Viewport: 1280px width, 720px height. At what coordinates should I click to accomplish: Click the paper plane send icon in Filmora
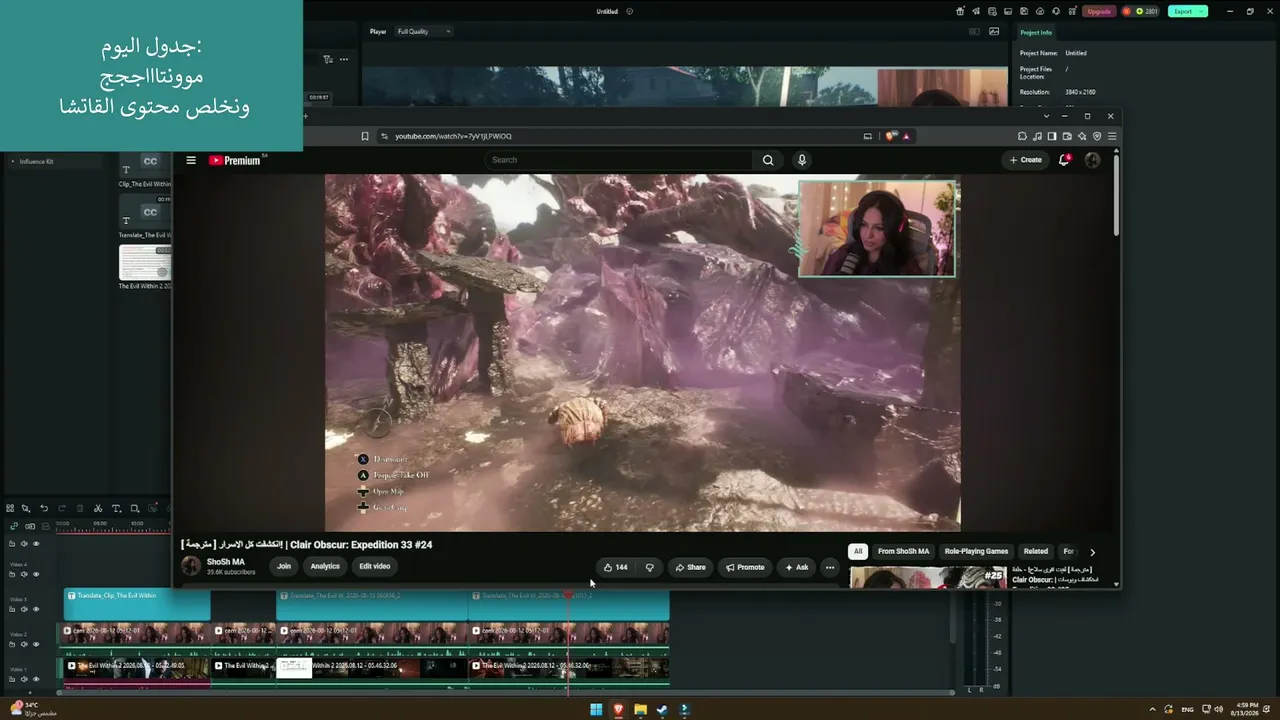974,11
